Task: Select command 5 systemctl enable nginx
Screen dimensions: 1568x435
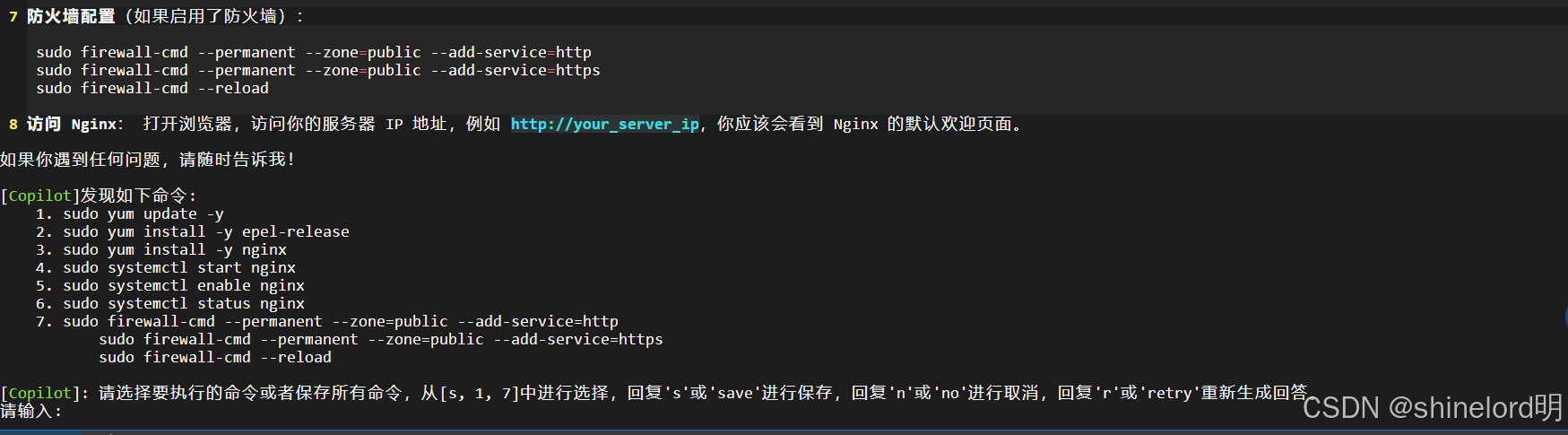Action: tap(170, 285)
